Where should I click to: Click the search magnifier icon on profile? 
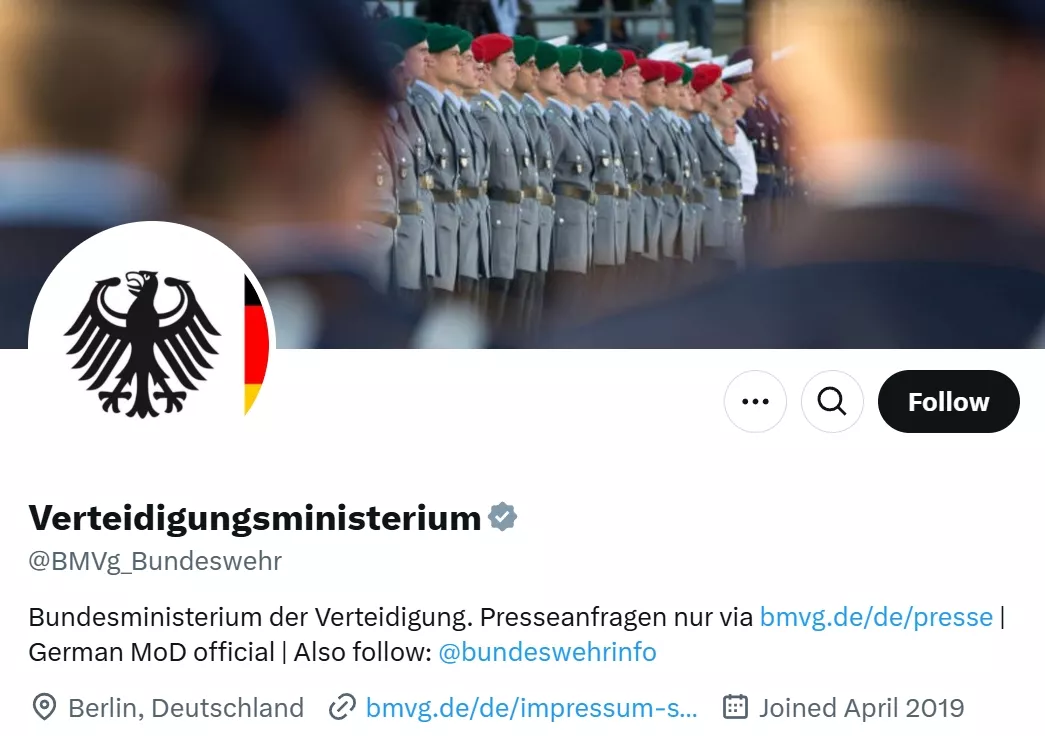pyautogui.click(x=832, y=401)
